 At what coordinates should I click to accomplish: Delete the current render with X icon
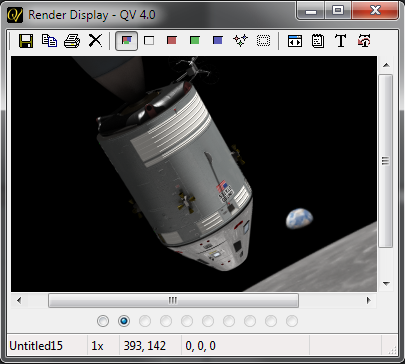pos(95,41)
